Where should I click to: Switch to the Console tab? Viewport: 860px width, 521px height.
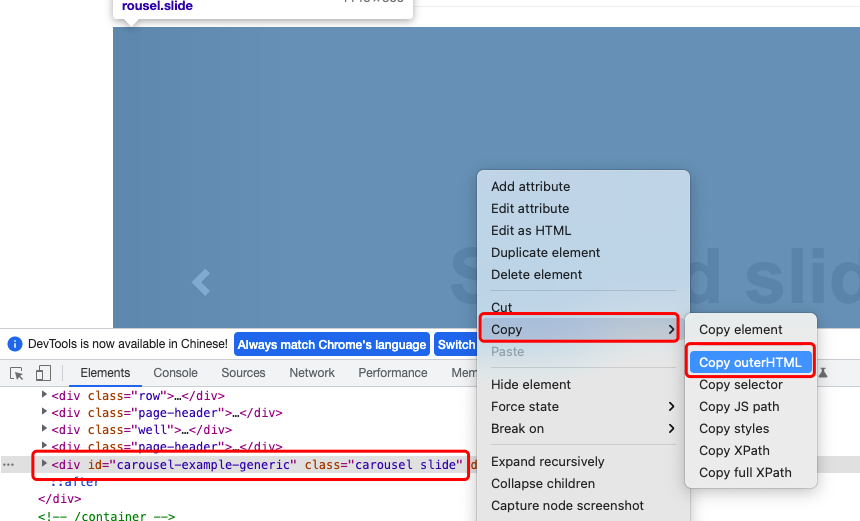175,373
